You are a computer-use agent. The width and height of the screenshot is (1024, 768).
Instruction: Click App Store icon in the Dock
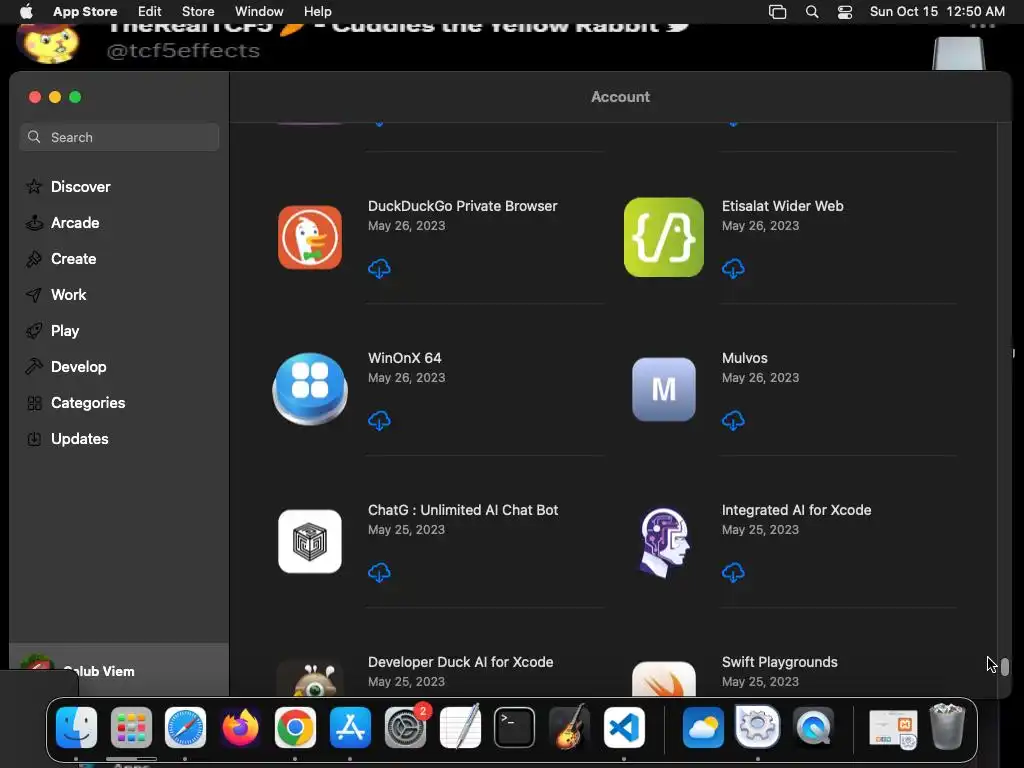pos(350,727)
